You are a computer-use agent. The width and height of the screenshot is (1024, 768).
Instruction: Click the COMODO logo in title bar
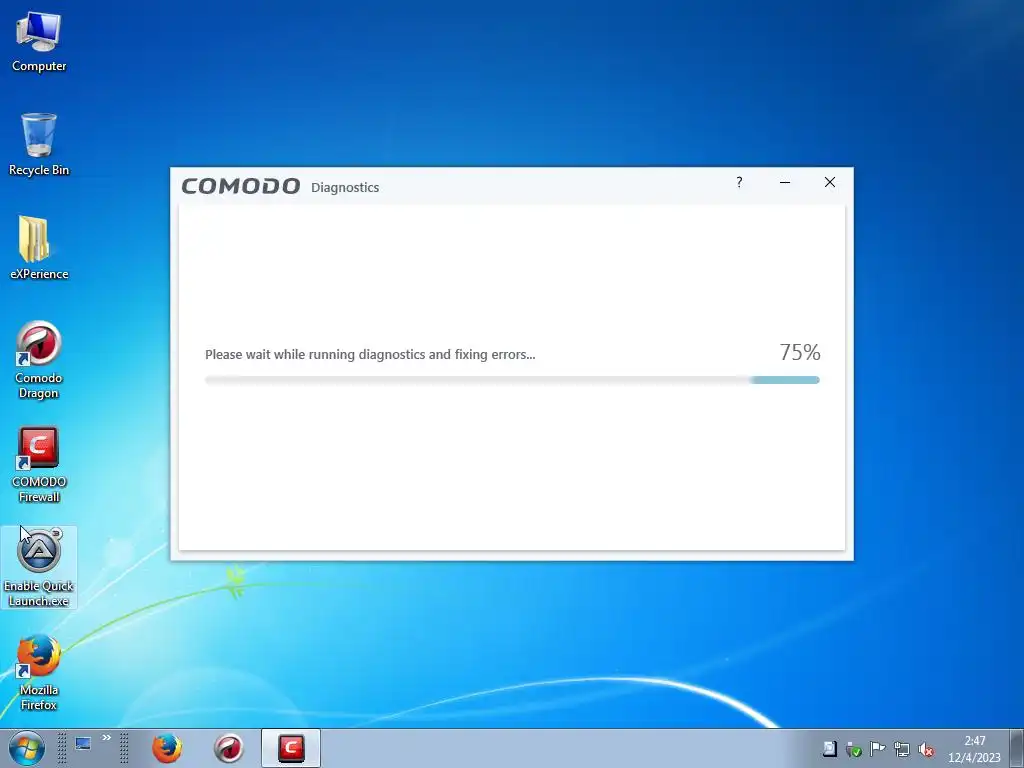[241, 187]
